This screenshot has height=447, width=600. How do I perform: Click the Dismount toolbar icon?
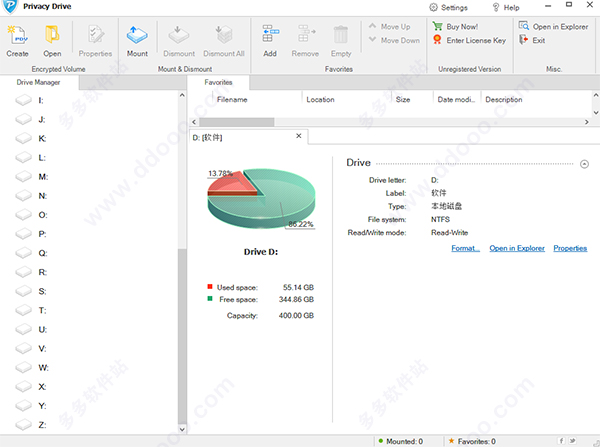tap(179, 35)
